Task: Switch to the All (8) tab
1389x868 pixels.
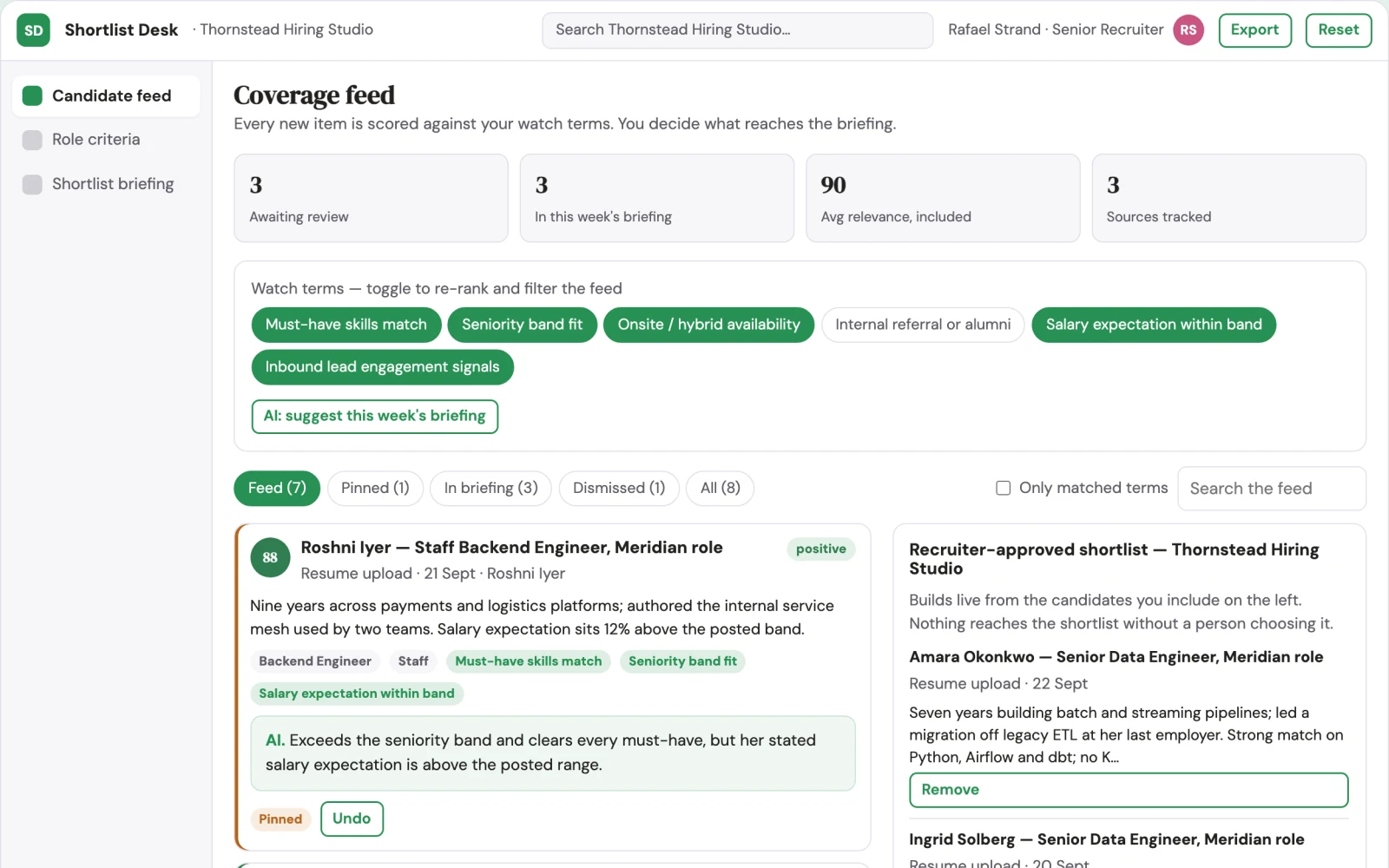Action: tap(721, 488)
